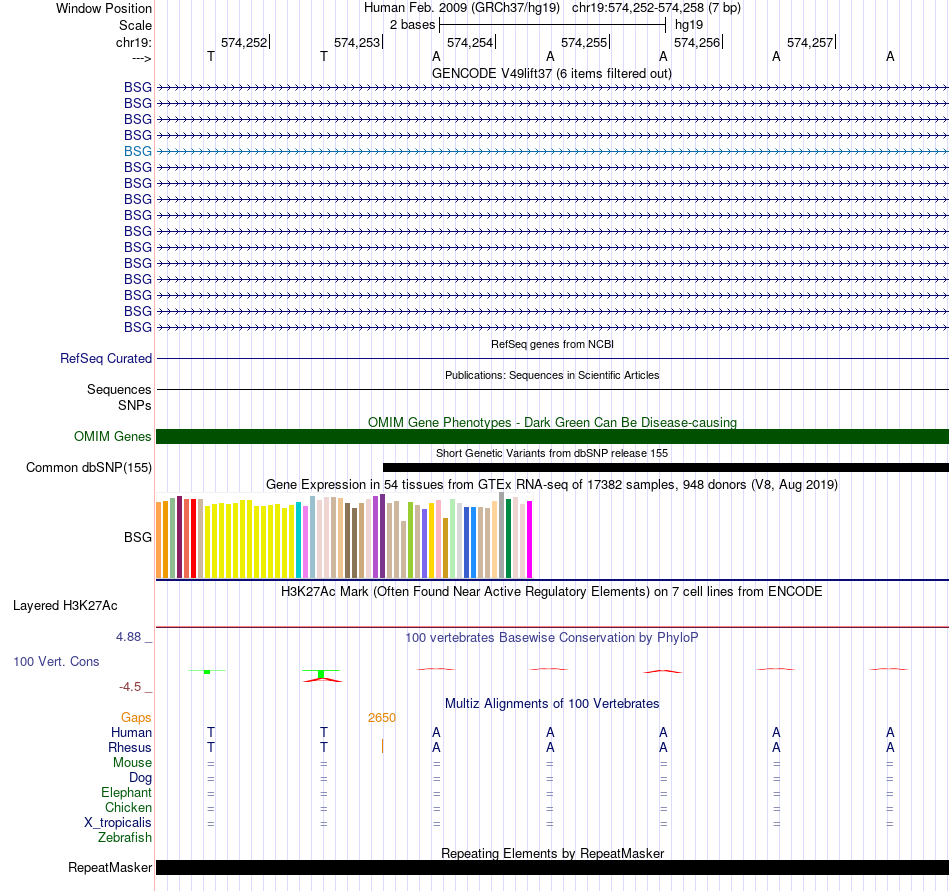Click the hg19 label beside scale bar

click(689, 25)
